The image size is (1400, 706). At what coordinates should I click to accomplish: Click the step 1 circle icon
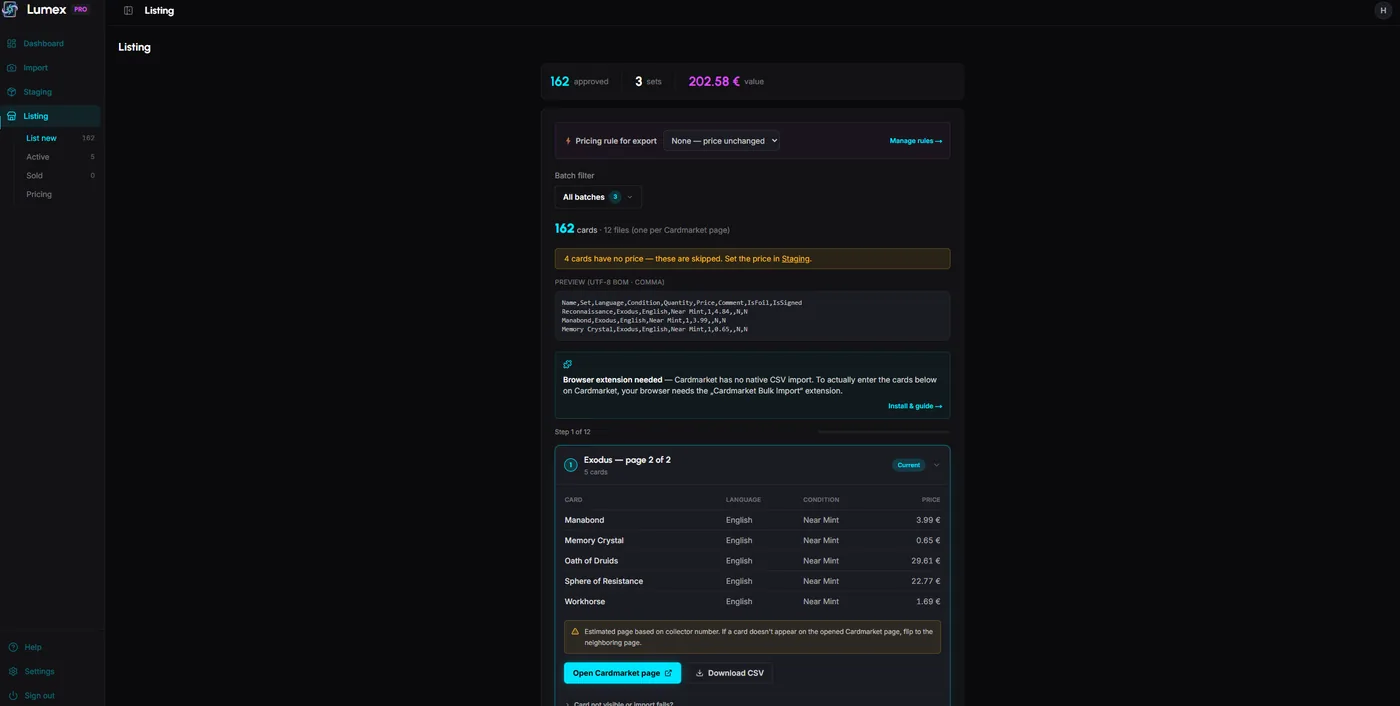coord(570,465)
